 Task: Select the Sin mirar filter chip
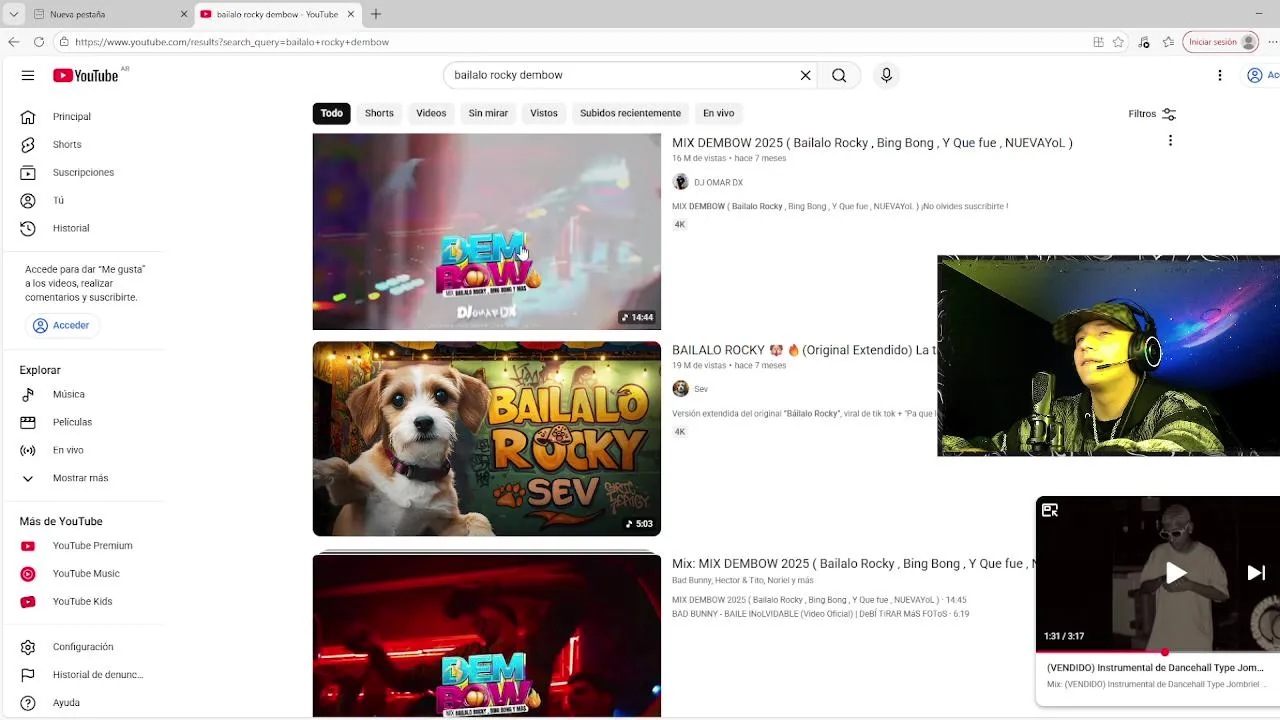(x=488, y=113)
